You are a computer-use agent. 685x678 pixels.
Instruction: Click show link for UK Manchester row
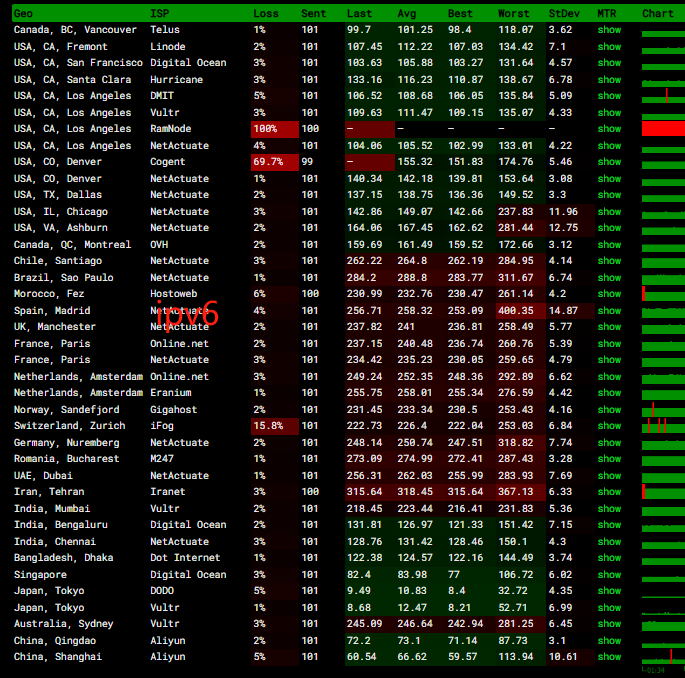[x=609, y=327]
